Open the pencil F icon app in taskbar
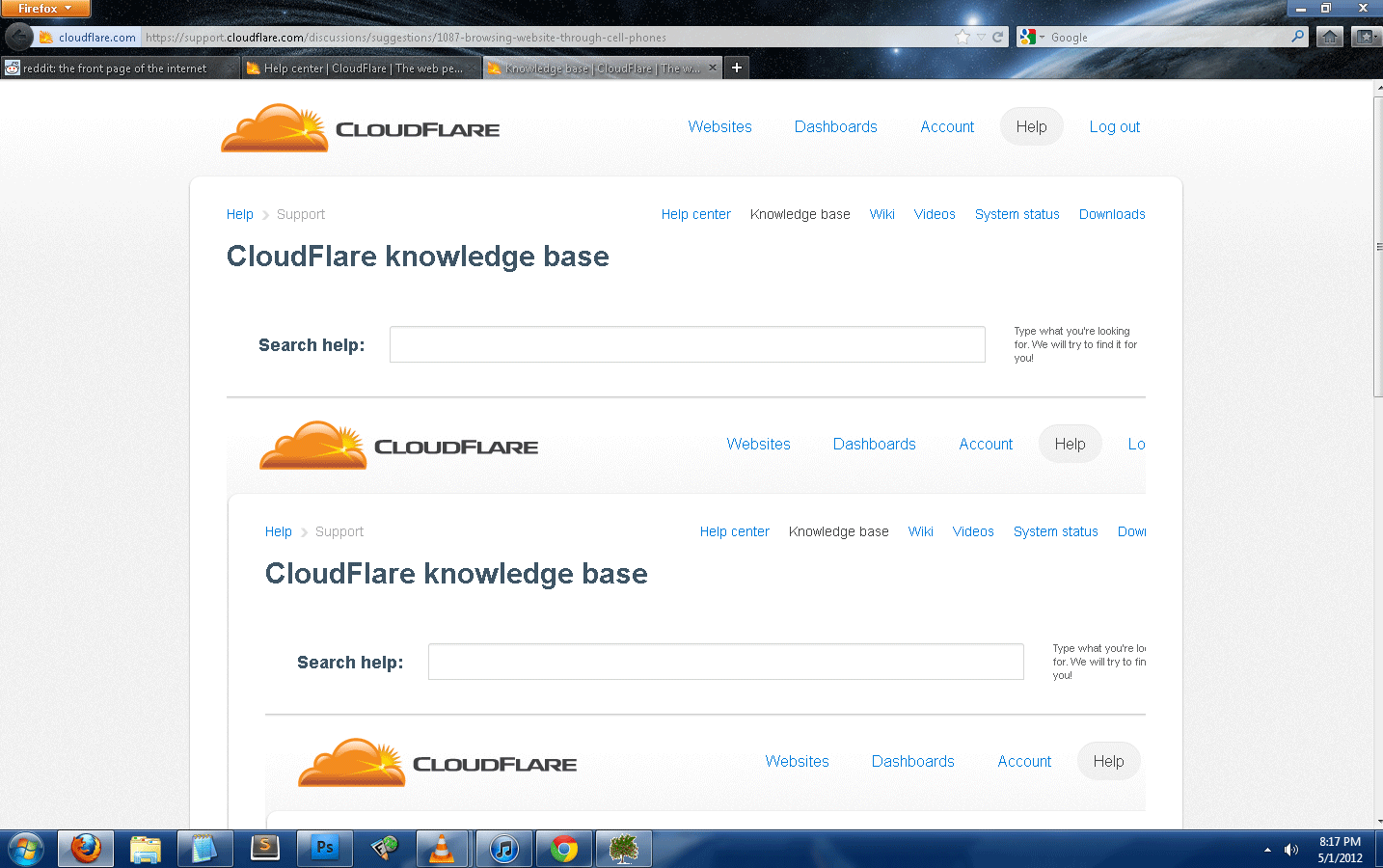Screen dimensions: 1383x868 pyautogui.click(x=385, y=849)
